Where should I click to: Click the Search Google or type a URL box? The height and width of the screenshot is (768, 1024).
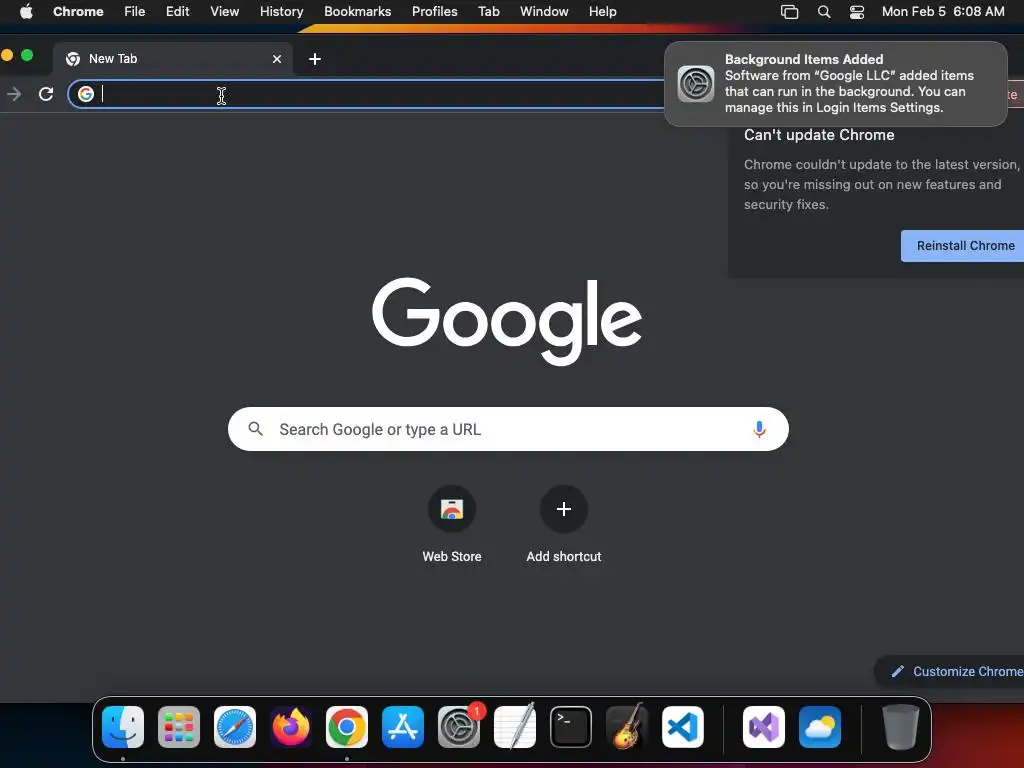pos(508,429)
